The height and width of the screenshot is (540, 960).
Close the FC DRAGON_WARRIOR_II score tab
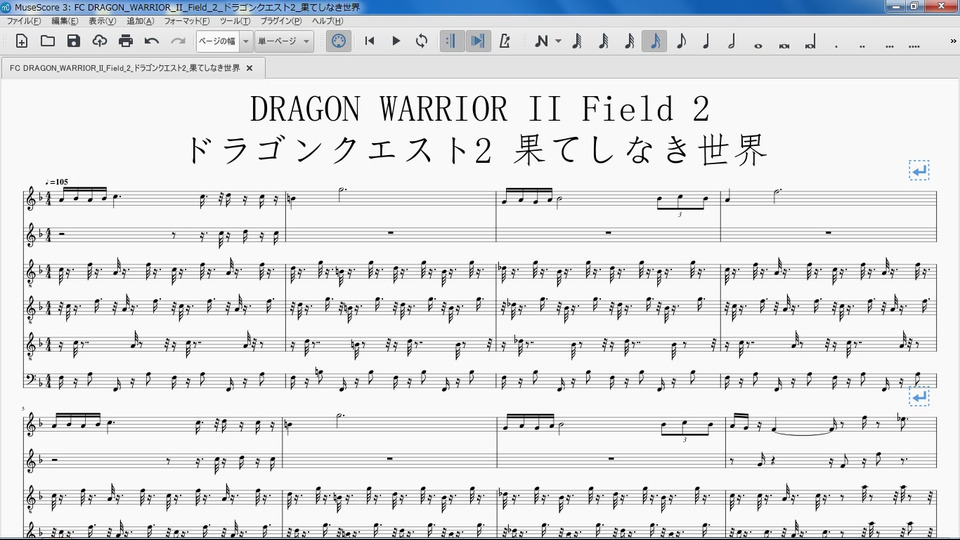tap(250, 68)
